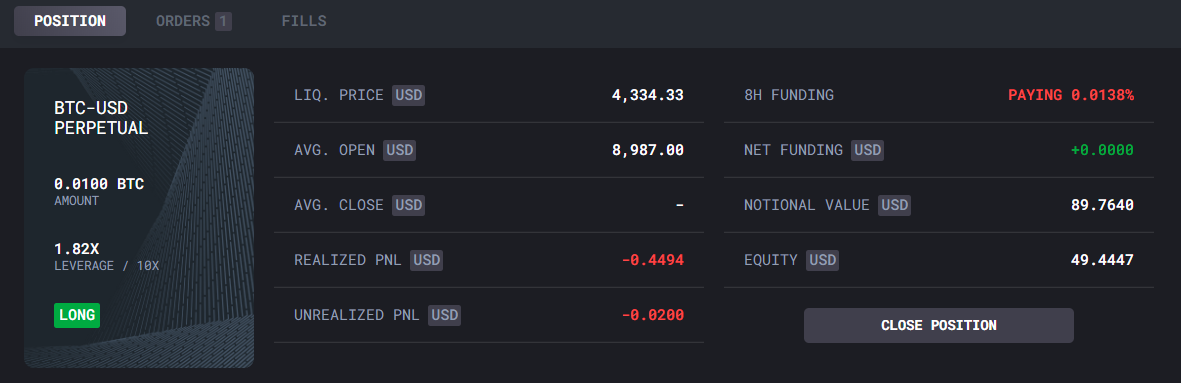This screenshot has width=1181, height=383.
Task: Click the USD tag next to Notional Value
Action: tap(895, 205)
